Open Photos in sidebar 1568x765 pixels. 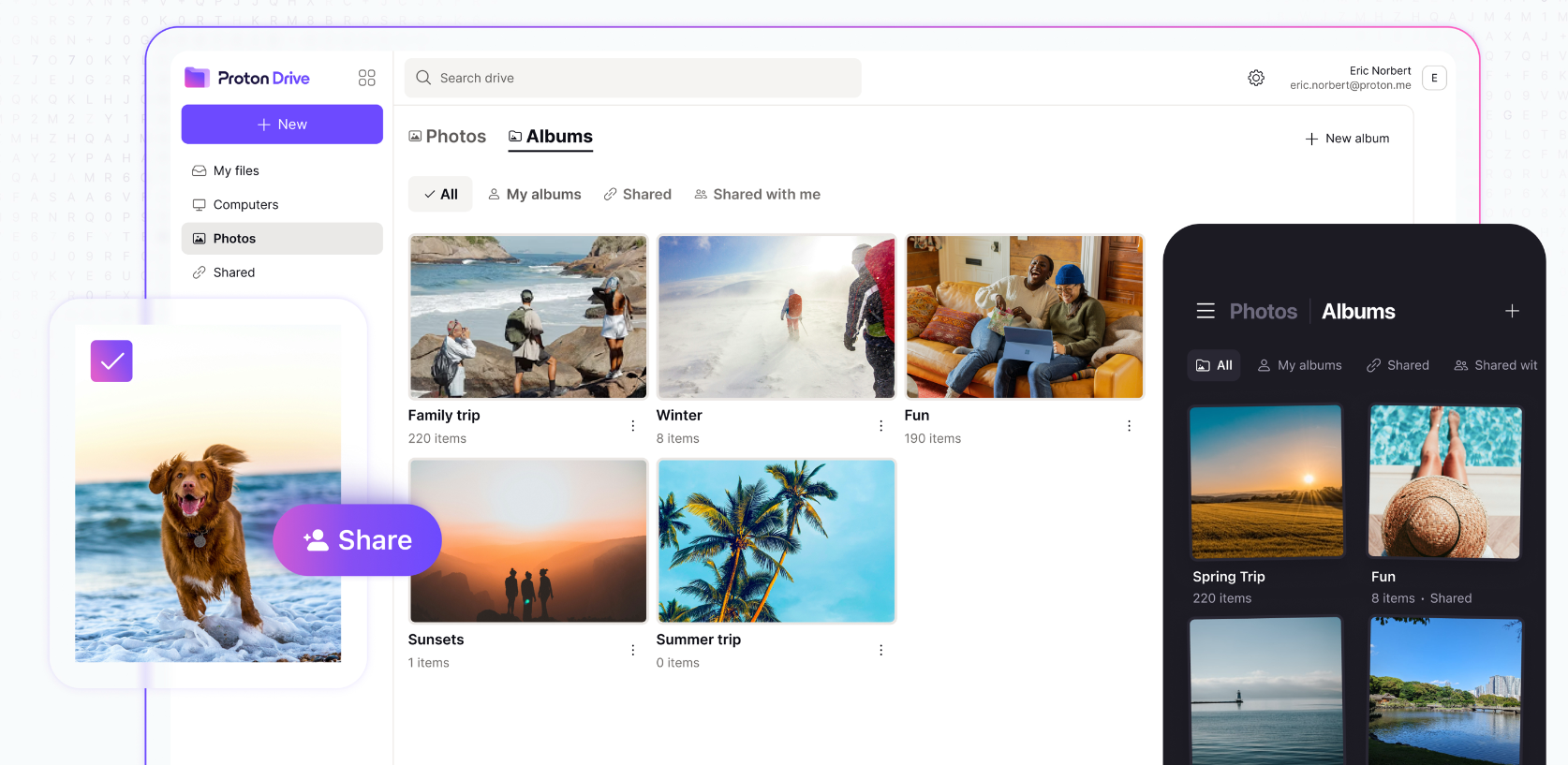click(282, 239)
